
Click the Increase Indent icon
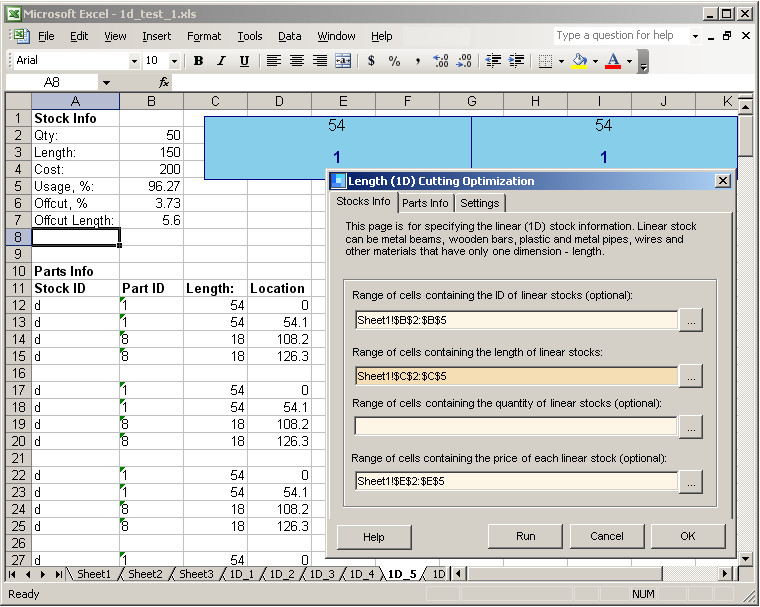pos(515,61)
